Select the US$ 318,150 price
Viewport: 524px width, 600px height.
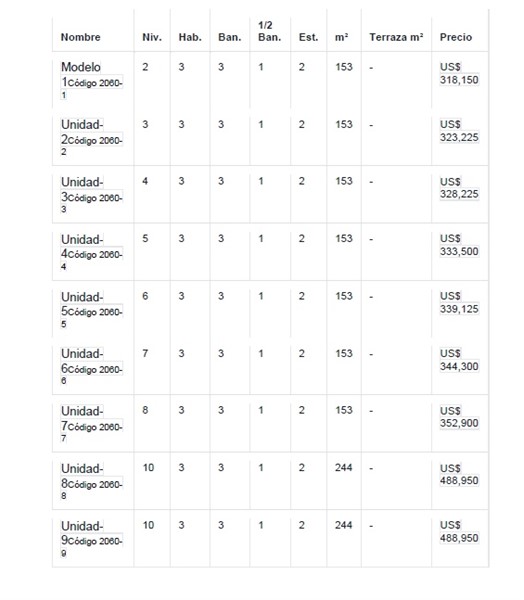459,73
